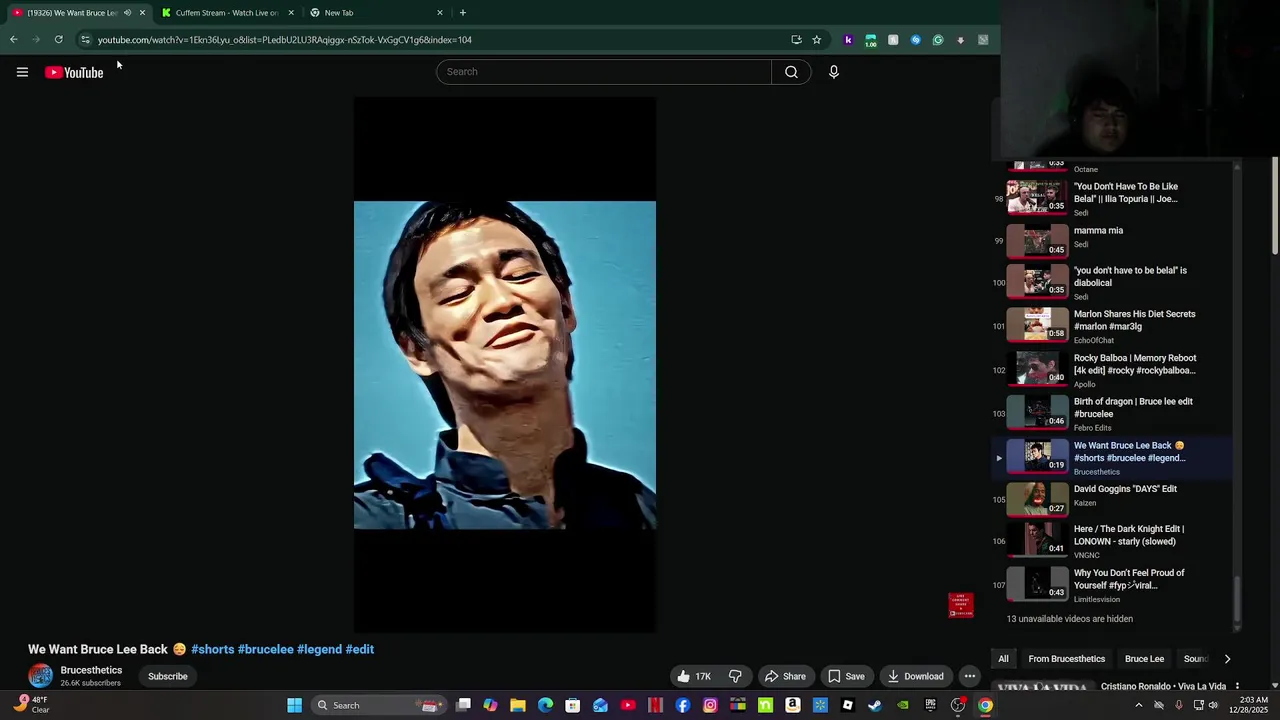
Task: Open 'you don't have to be belal is diabolical' video
Action: (1110, 283)
